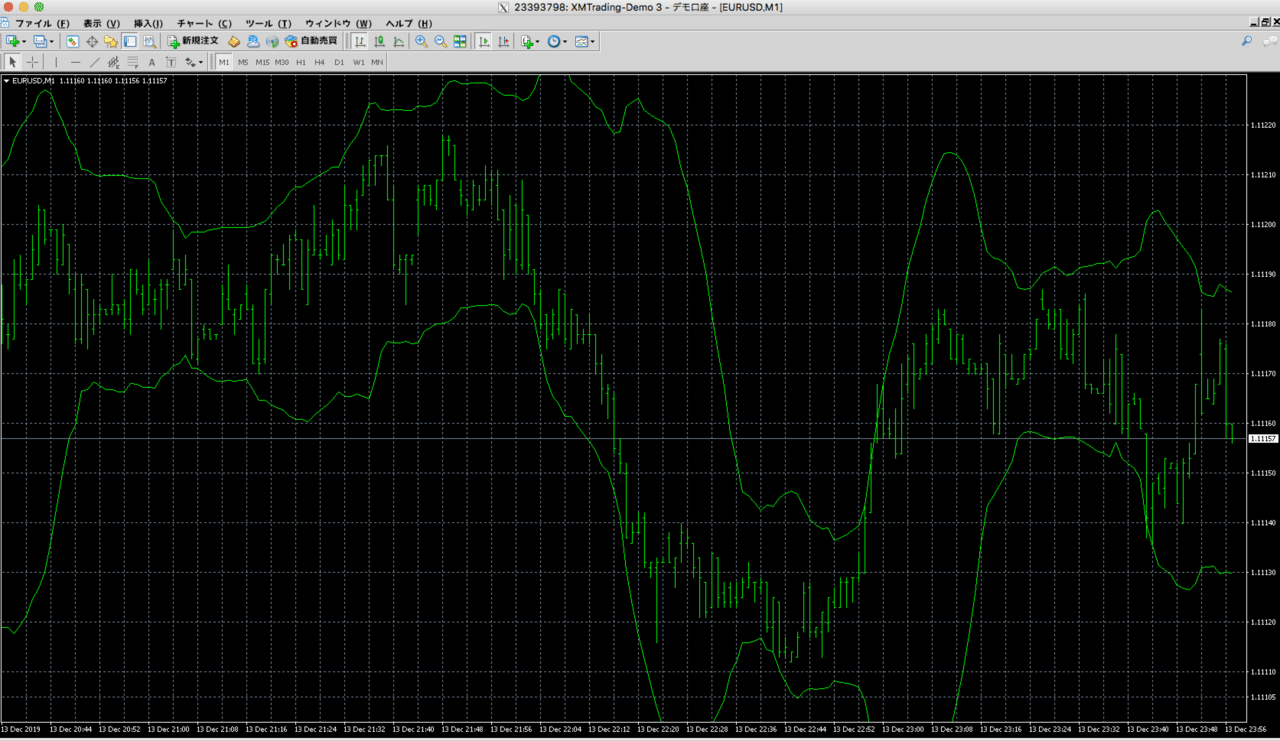Open the チャート (C) menu
Viewport: 1280px width, 741px height.
pyautogui.click(x=204, y=23)
